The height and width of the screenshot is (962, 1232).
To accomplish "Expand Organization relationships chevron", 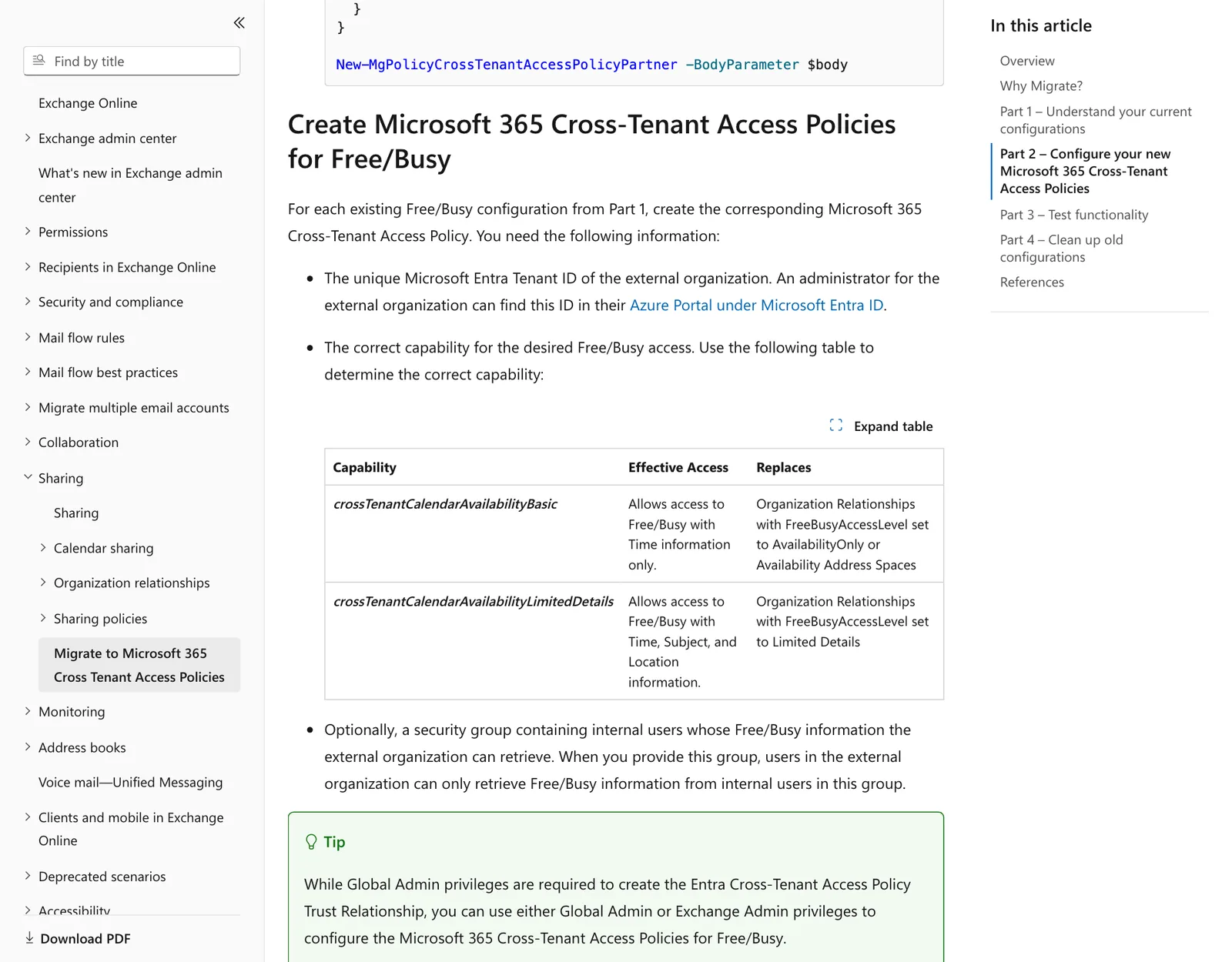I will pos(43,582).
